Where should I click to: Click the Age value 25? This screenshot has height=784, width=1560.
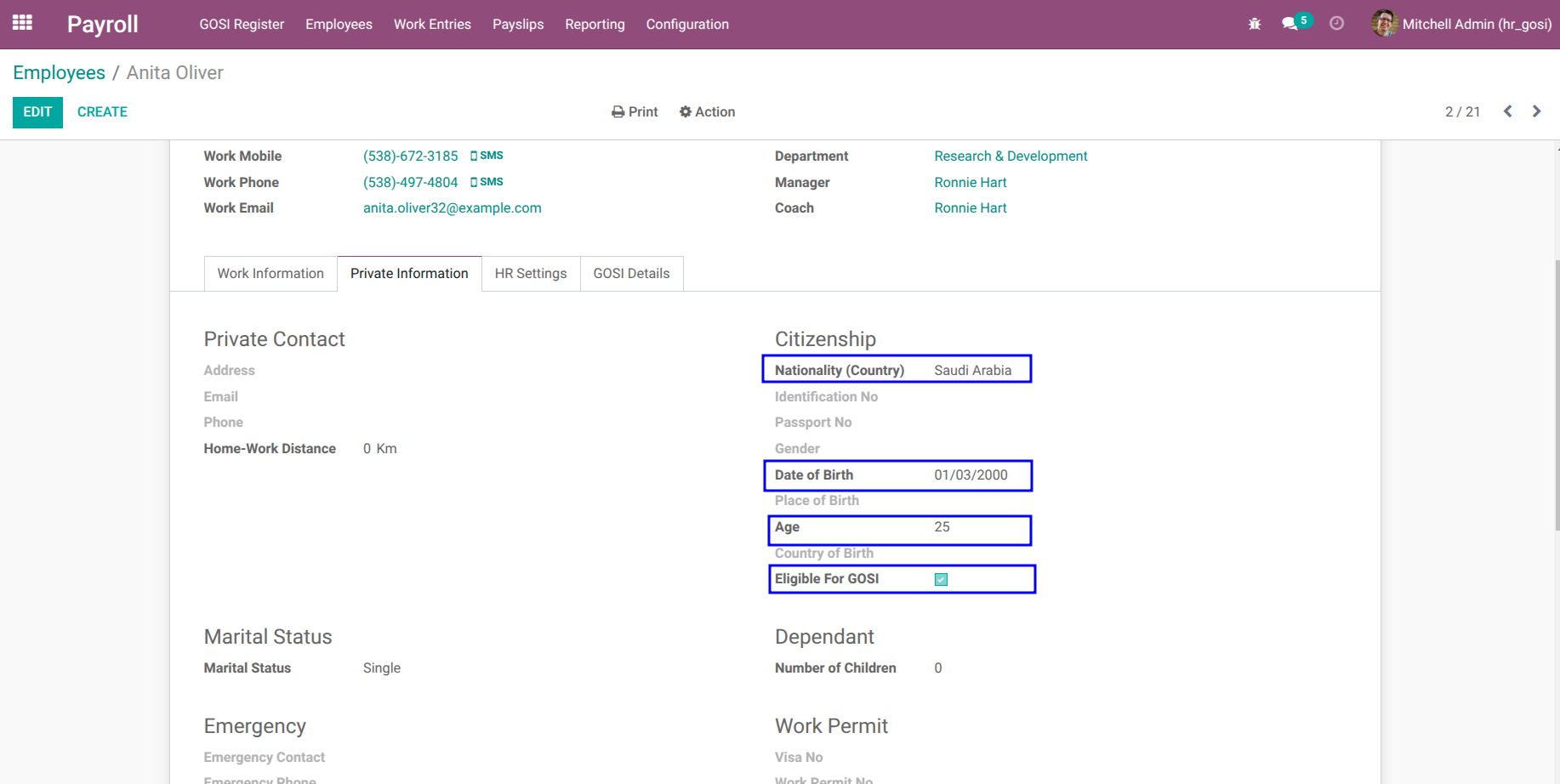click(942, 527)
